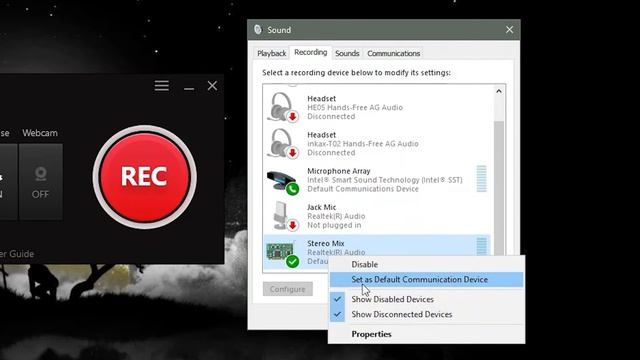This screenshot has height=360, width=640.
Task: Open Properties from the context menu
Action: [x=427, y=334]
